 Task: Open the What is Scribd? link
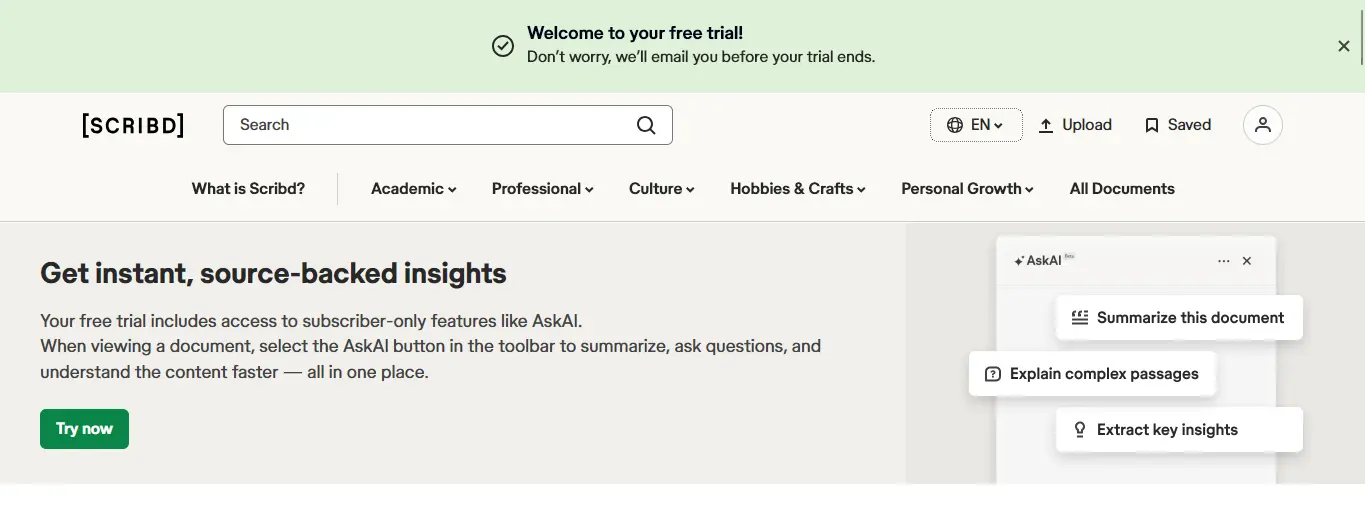(248, 189)
